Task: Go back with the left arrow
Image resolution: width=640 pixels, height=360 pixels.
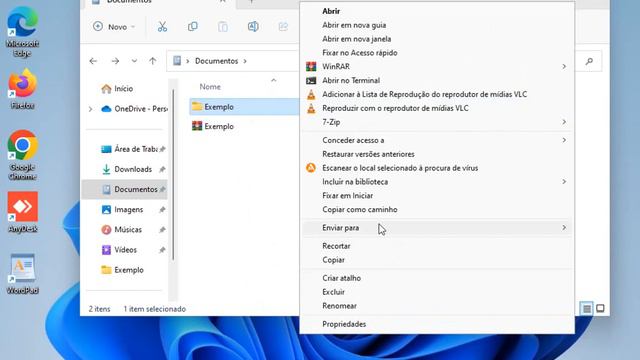Action: tap(93, 61)
